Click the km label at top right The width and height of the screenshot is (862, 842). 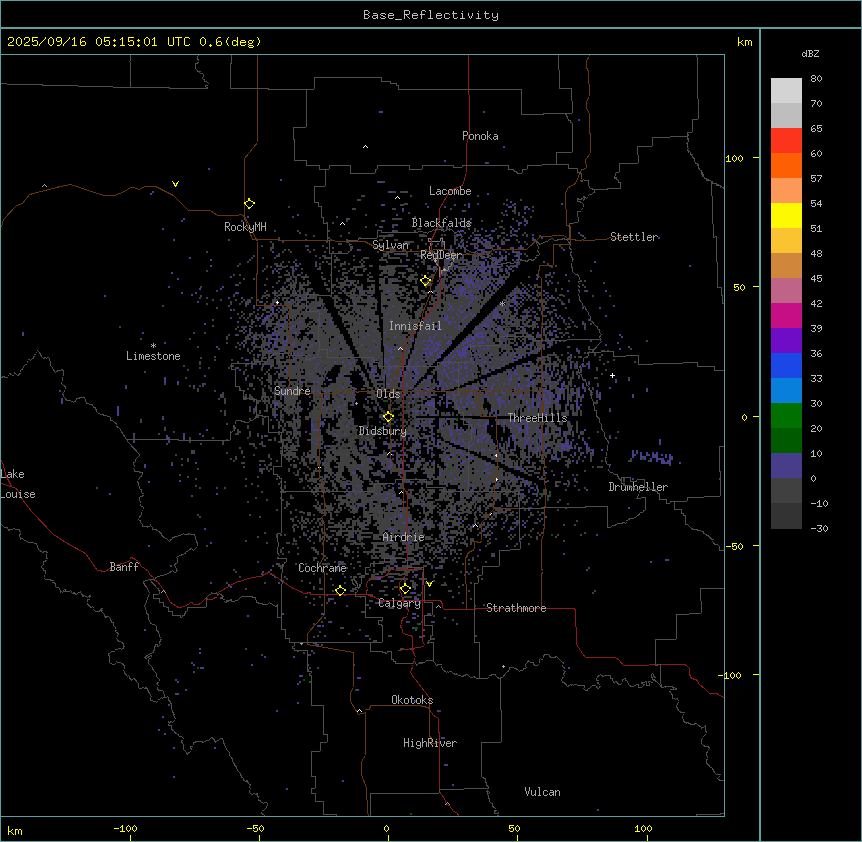pos(744,42)
